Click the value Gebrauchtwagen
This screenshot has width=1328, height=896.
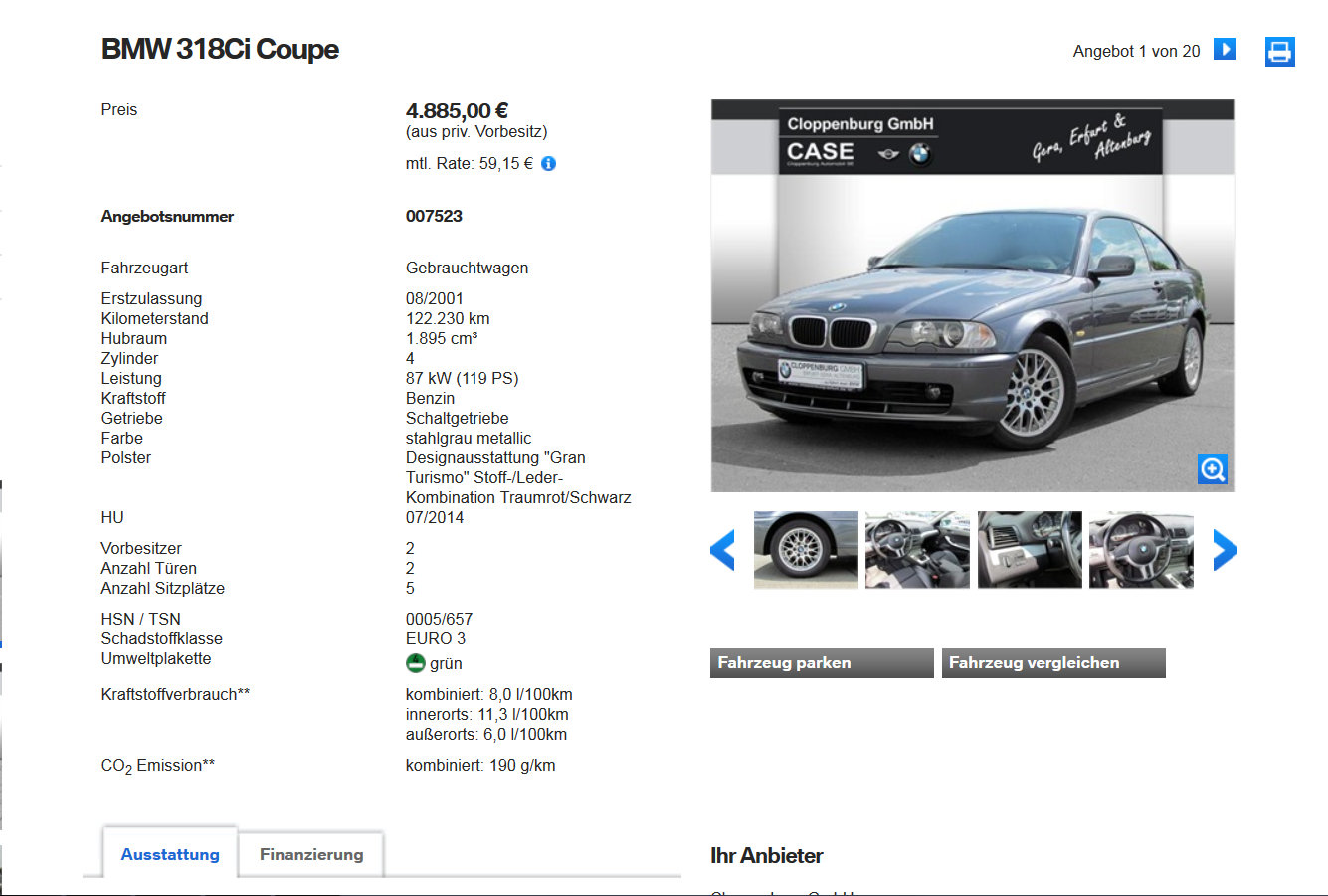pyautogui.click(x=467, y=268)
